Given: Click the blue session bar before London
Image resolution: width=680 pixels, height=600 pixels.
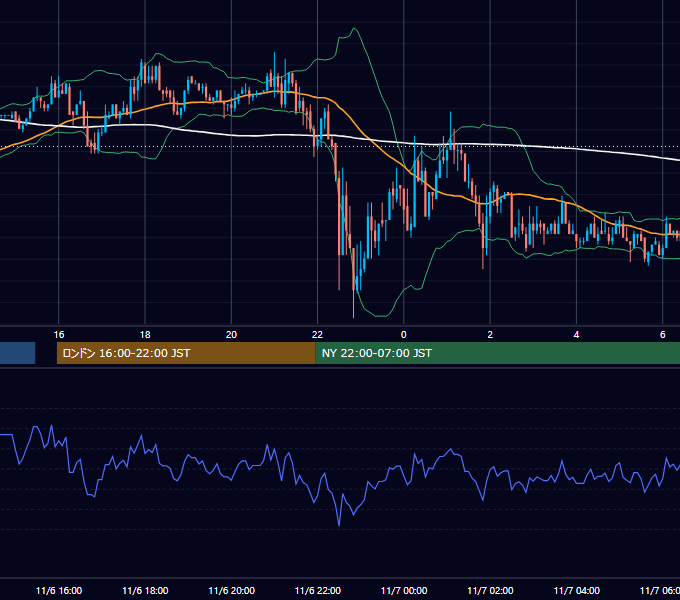Looking at the screenshot, I should [17, 353].
